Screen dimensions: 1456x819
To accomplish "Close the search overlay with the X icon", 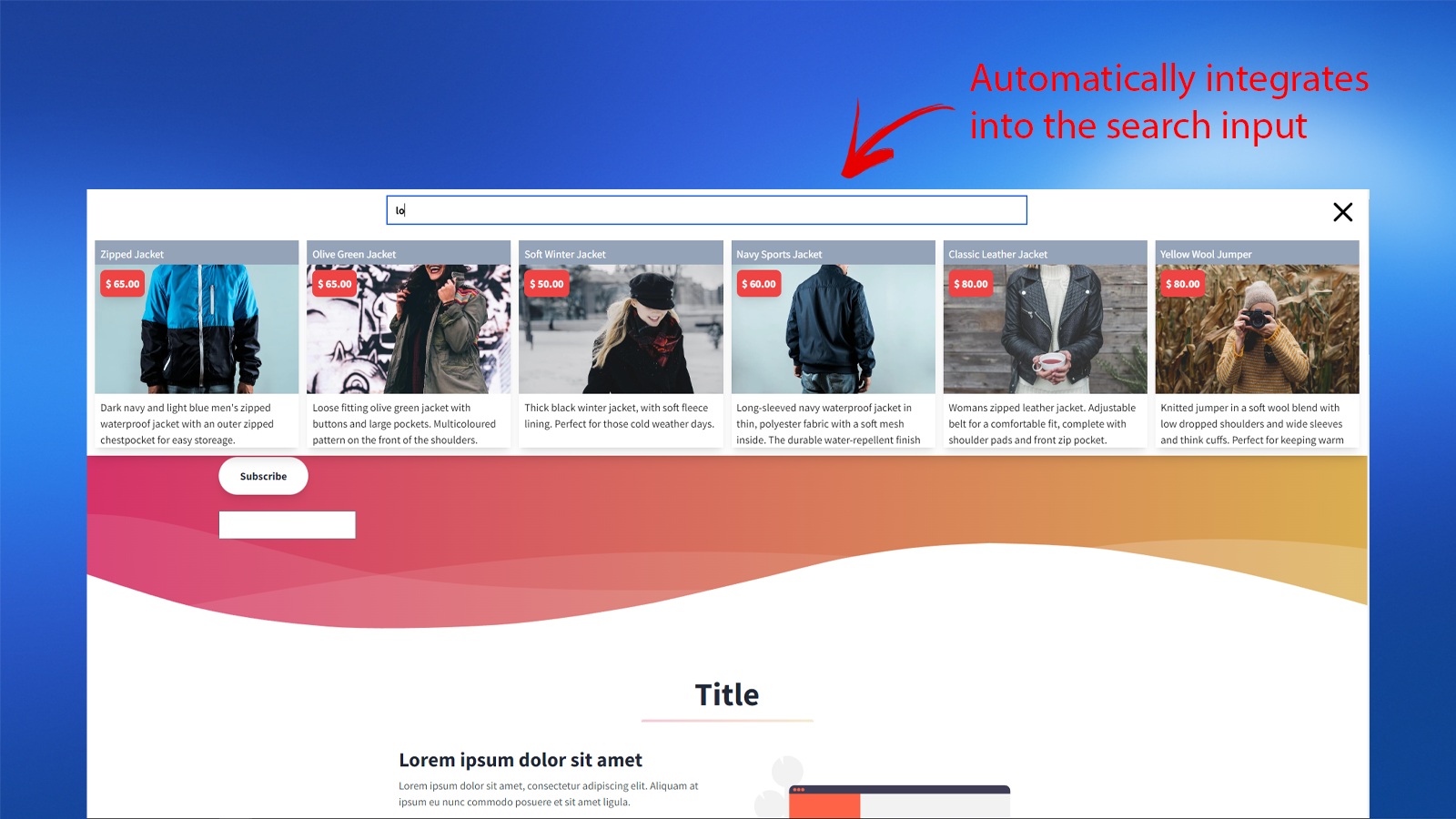I will tap(1342, 212).
